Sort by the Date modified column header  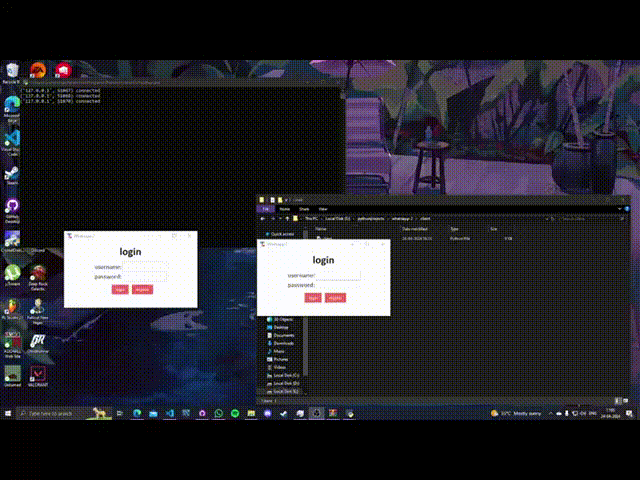point(415,229)
